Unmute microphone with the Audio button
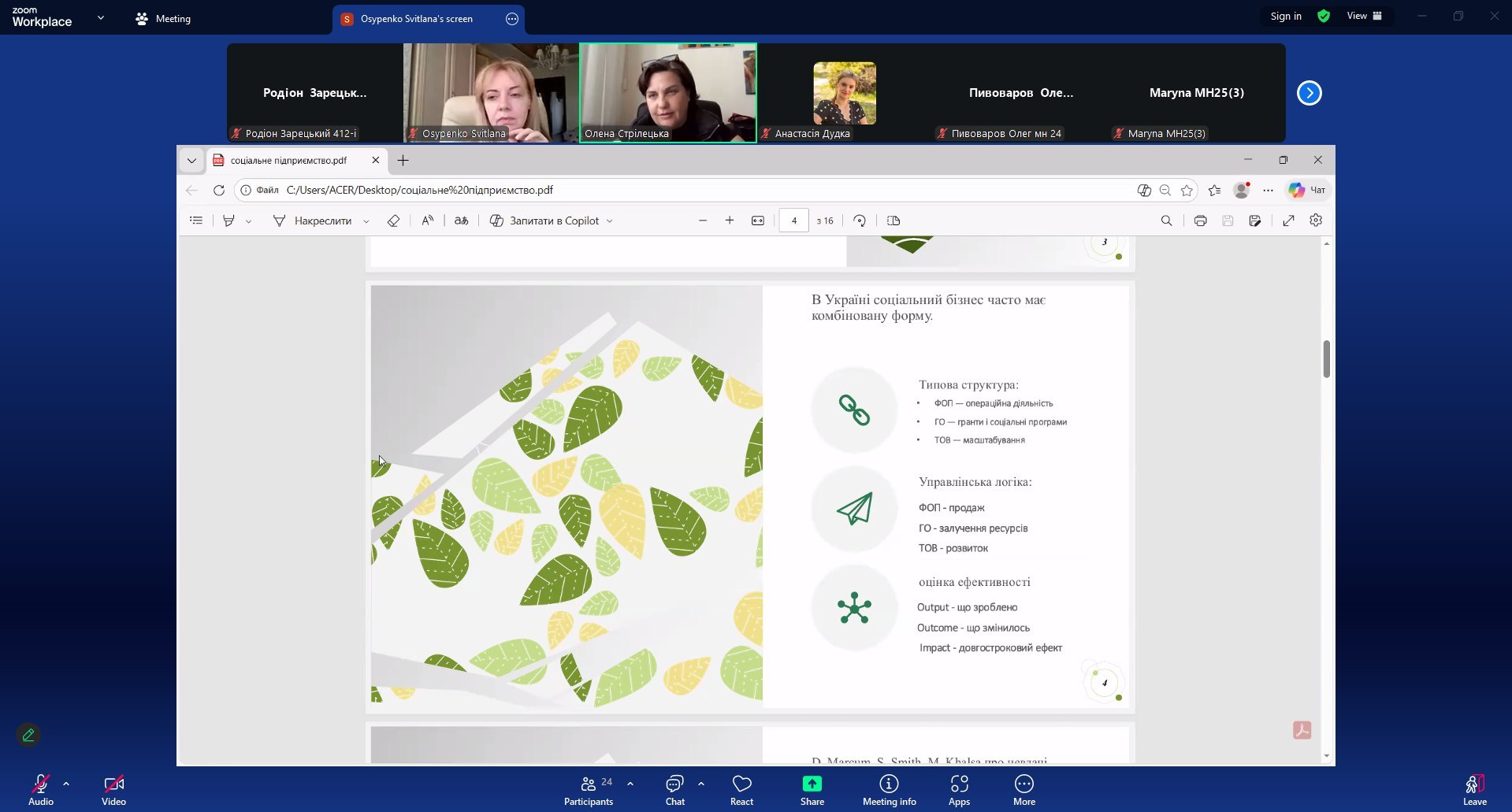Screen dimensions: 1512x812 (x=41, y=789)
